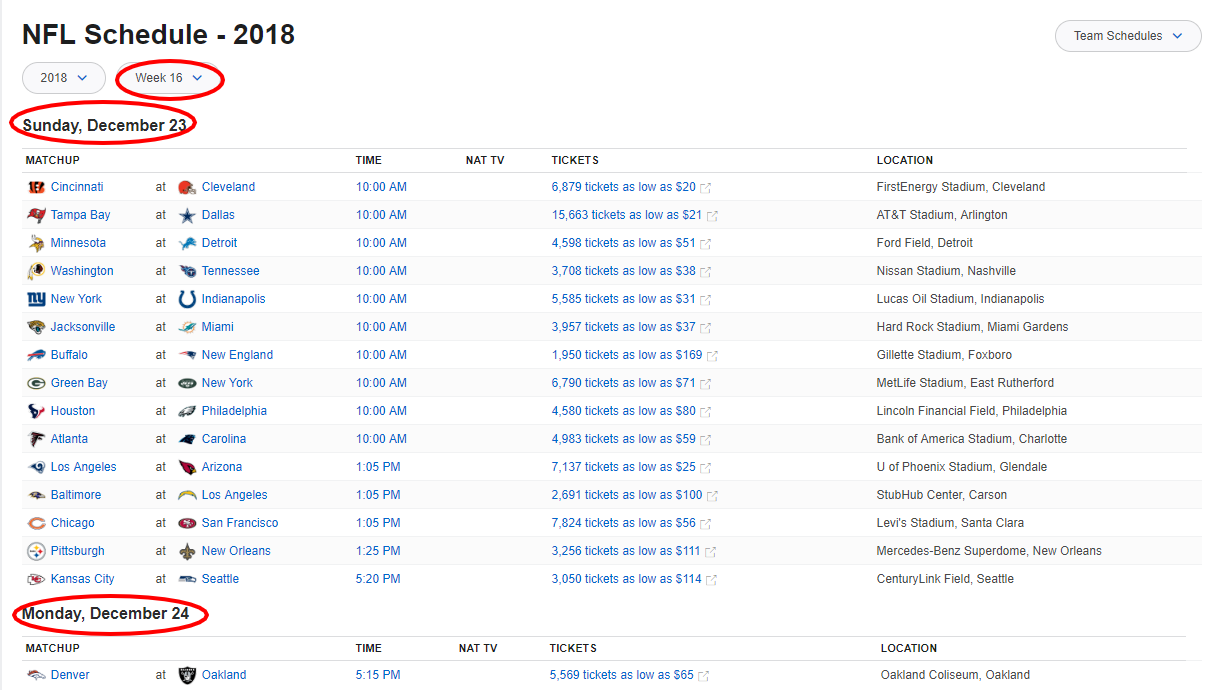Screen dimensions: 1219x690
Task: Click external-link icon beside Denver tickets
Action: 704,676
